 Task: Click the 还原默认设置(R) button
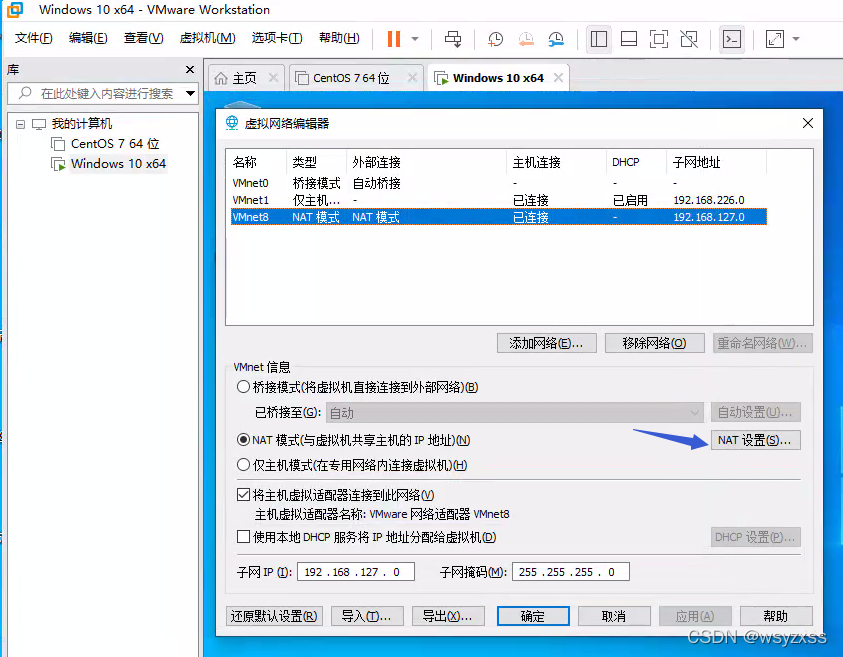coord(274,616)
